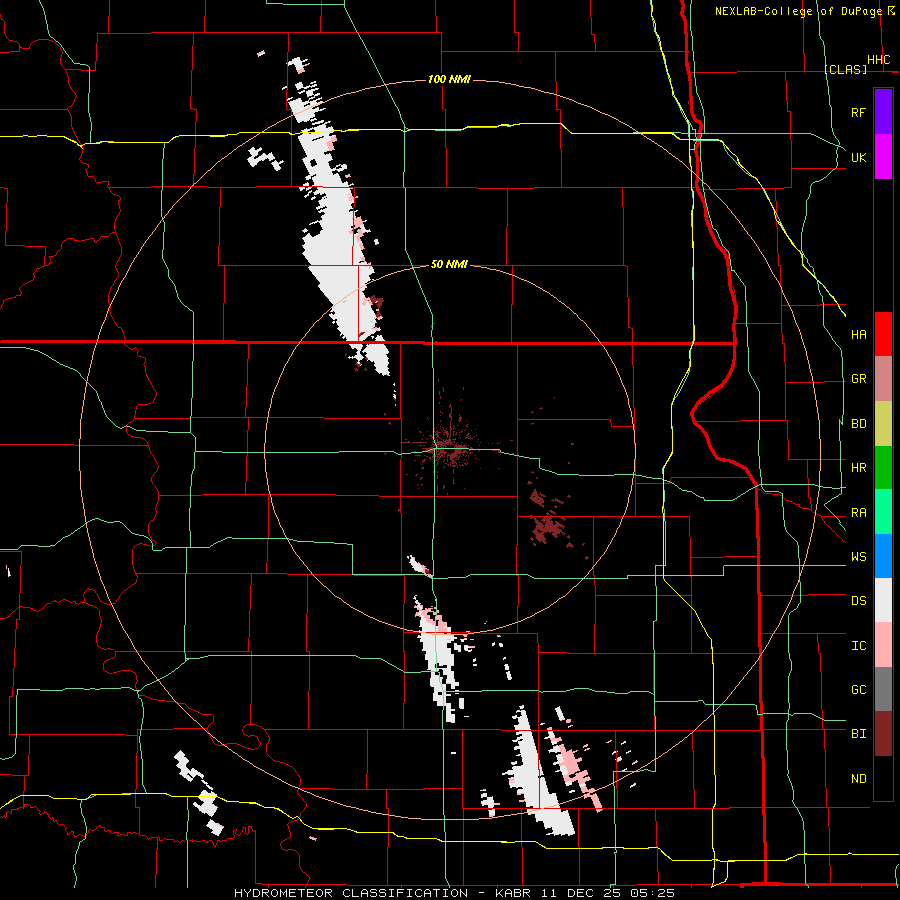
Task: Select the GC gray legend swatch
Action: click(x=883, y=689)
